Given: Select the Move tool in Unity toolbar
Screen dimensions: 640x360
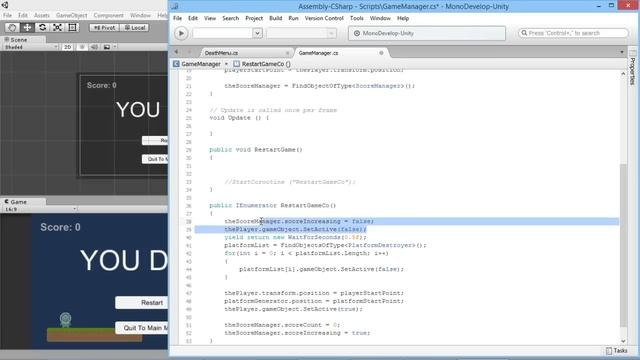Looking at the screenshot, I should (x=27, y=27).
